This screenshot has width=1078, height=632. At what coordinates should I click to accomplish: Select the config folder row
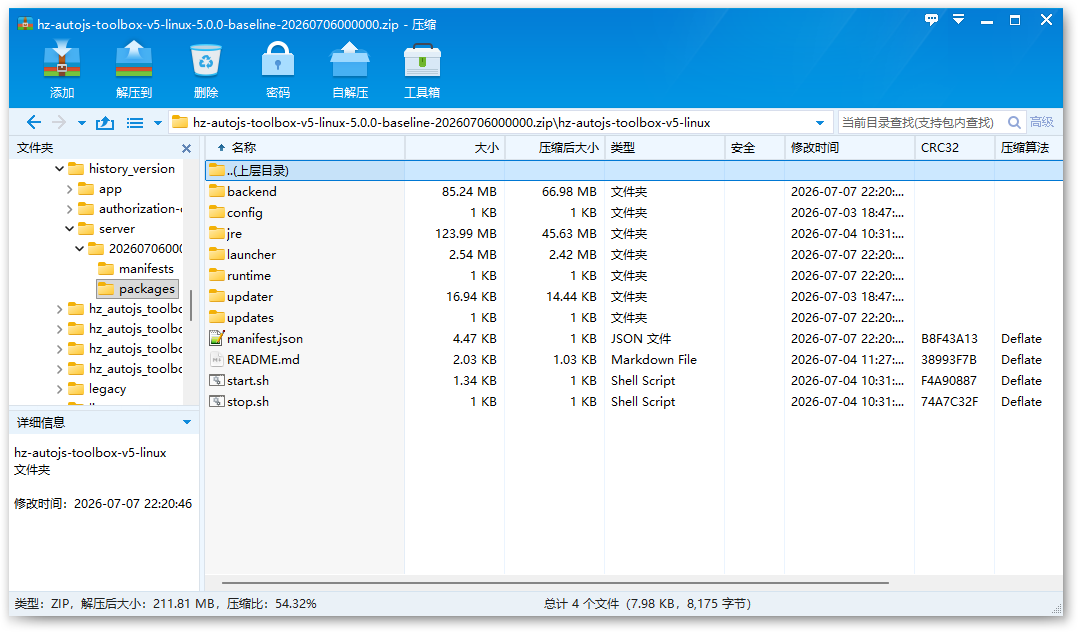tap(633, 213)
